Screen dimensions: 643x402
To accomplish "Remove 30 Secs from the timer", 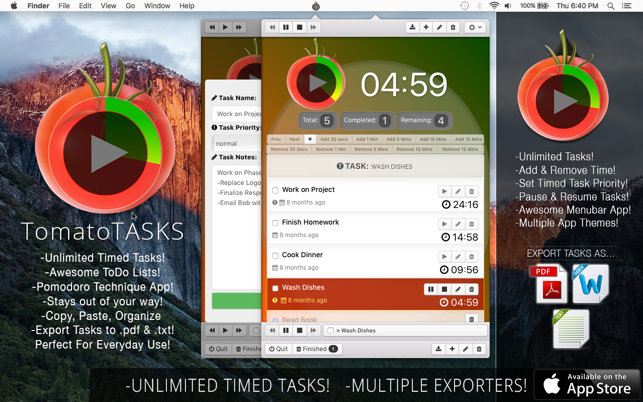I will [289, 149].
